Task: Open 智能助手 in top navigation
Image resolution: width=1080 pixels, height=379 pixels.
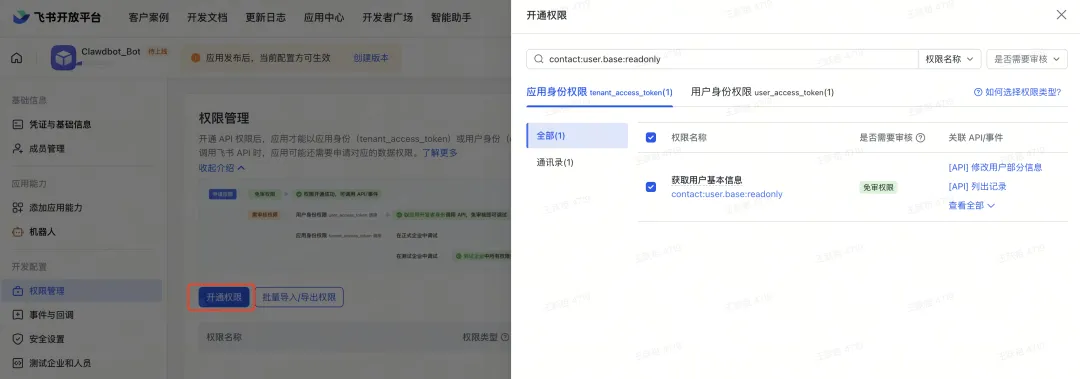Action: (451, 17)
